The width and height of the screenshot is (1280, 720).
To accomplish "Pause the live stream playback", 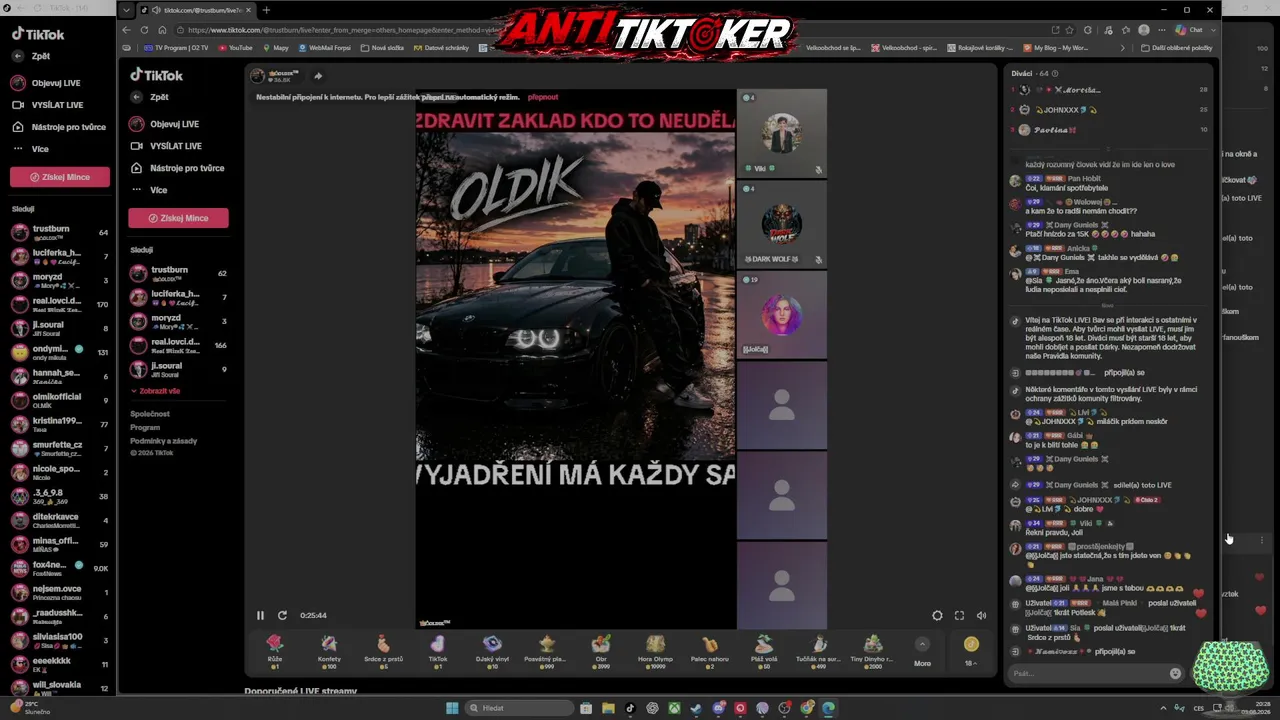I will click(260, 616).
